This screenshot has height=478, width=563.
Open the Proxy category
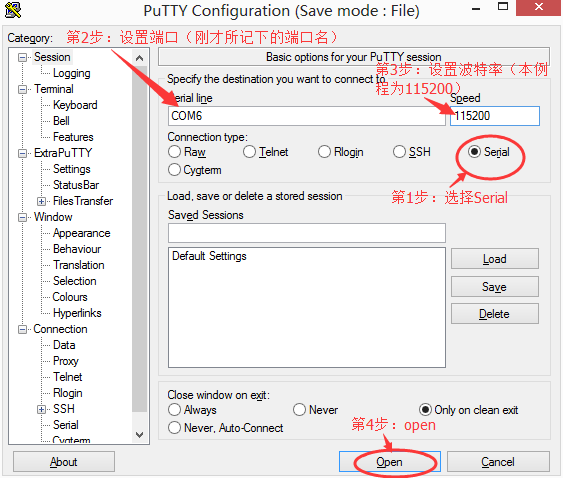click(65, 361)
